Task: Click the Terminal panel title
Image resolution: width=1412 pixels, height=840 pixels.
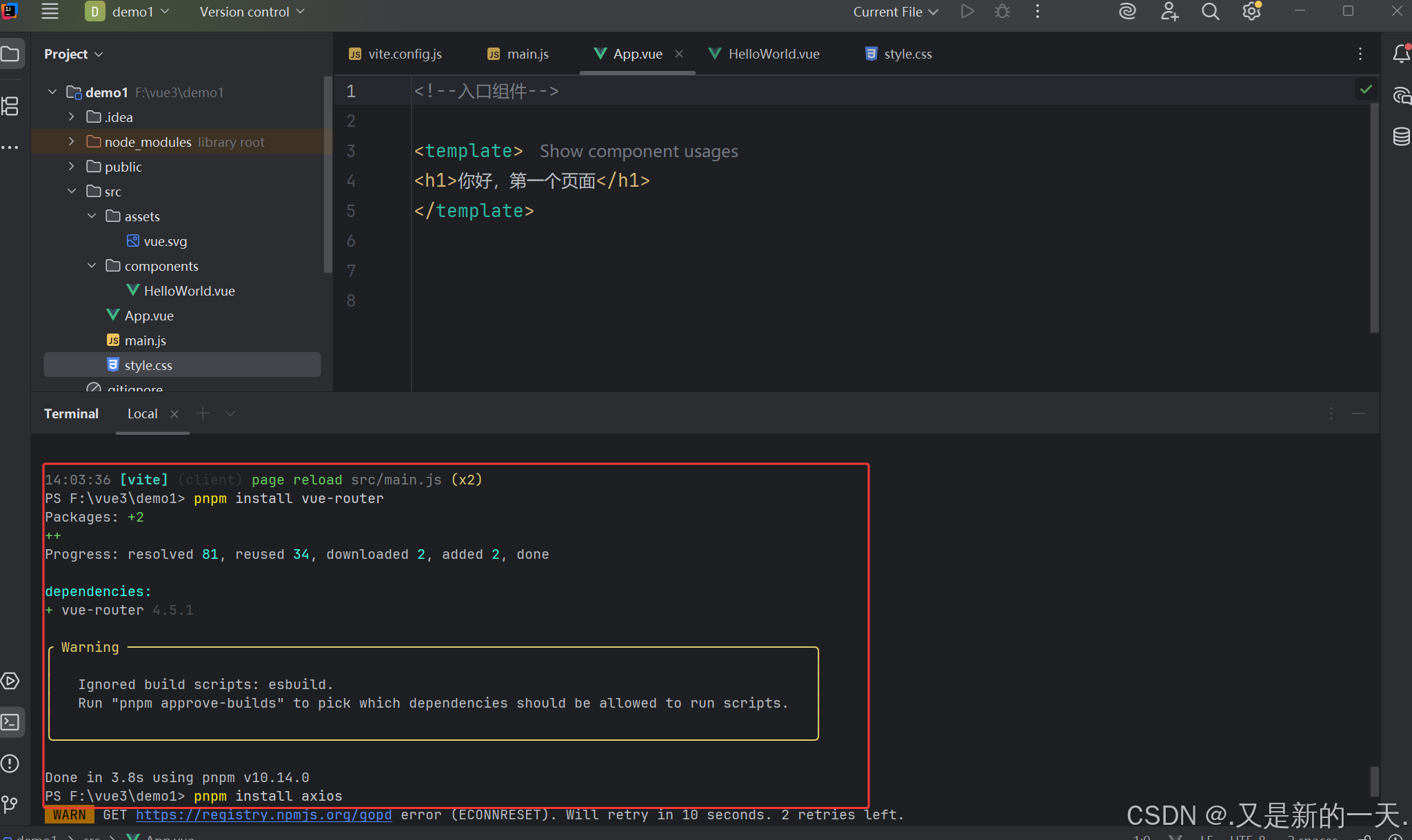Action: click(x=71, y=413)
